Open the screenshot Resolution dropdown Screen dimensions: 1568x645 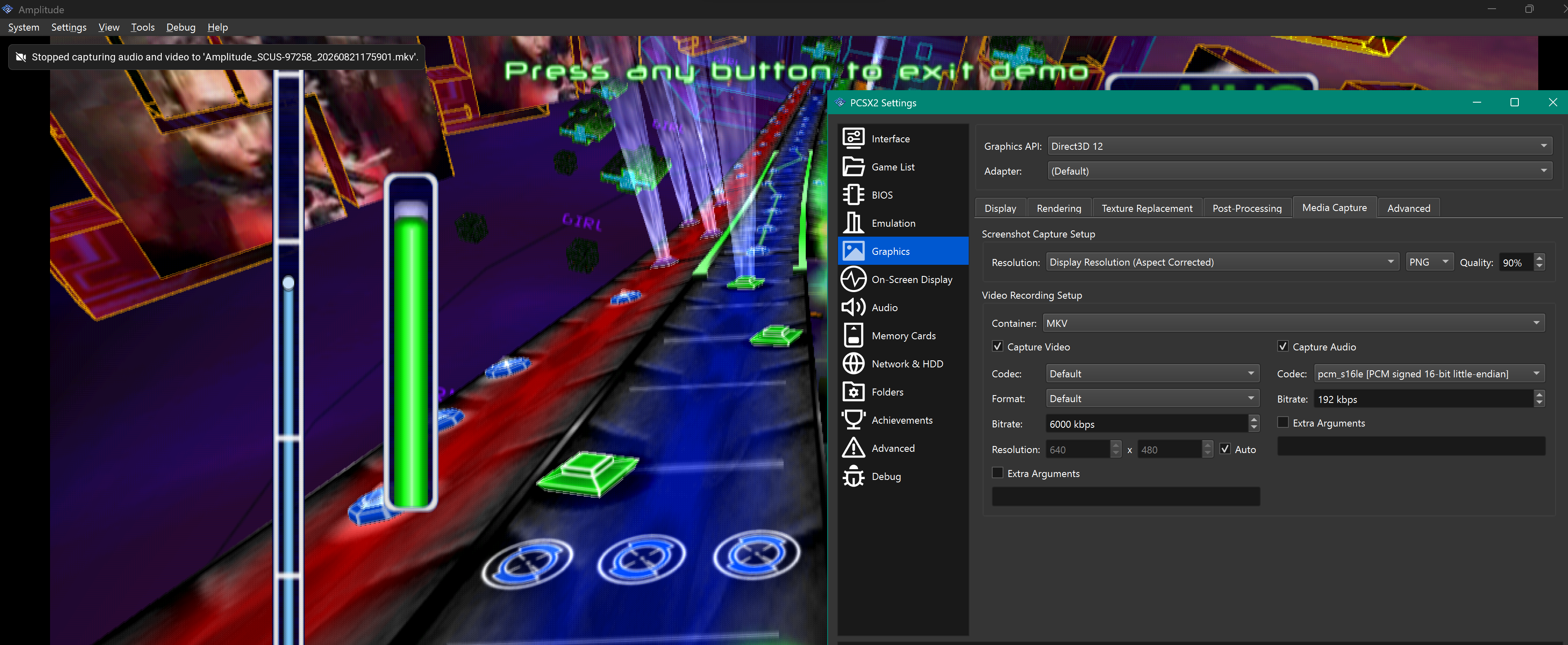[1222, 262]
